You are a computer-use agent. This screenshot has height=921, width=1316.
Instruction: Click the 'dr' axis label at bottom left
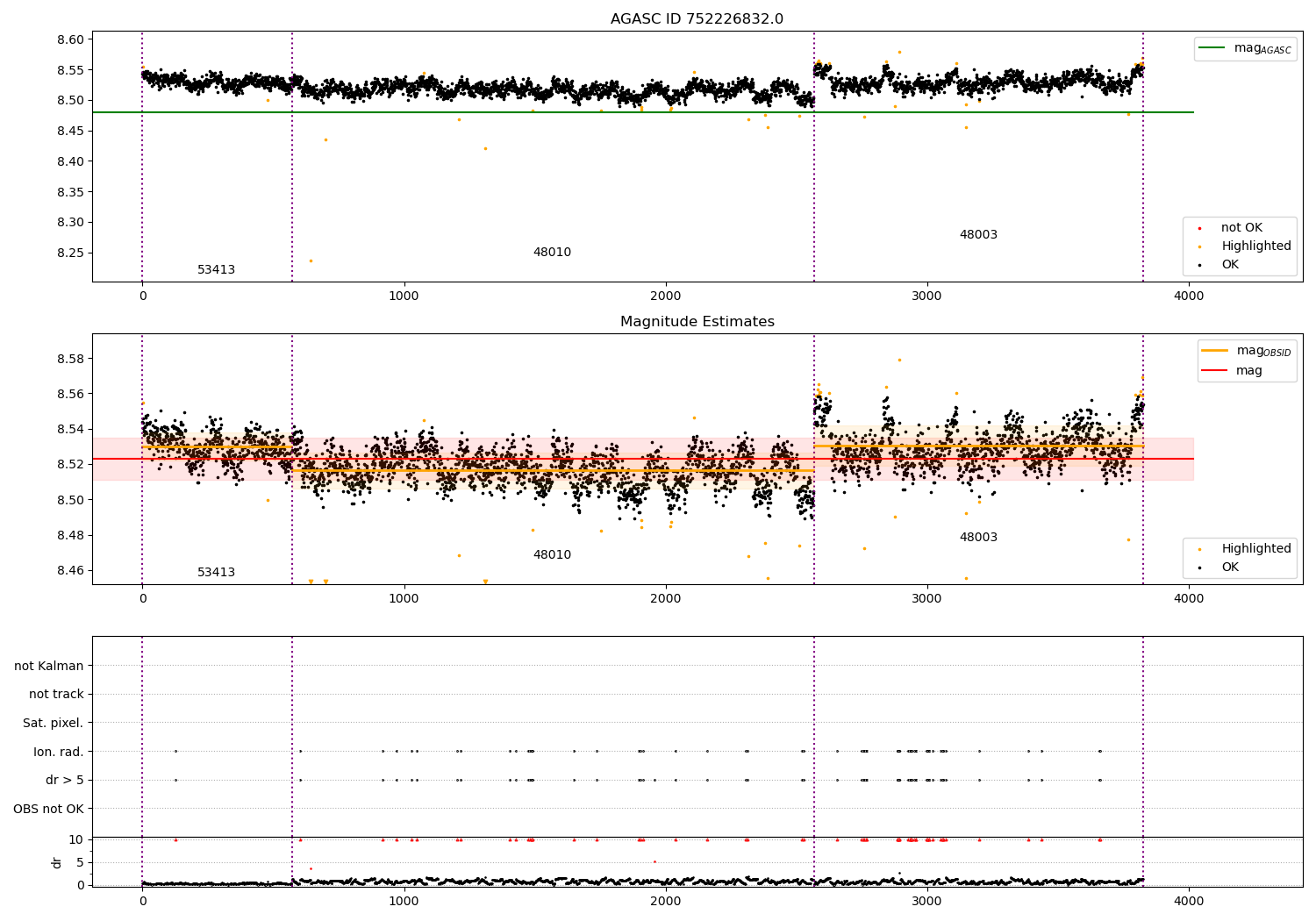tap(57, 862)
